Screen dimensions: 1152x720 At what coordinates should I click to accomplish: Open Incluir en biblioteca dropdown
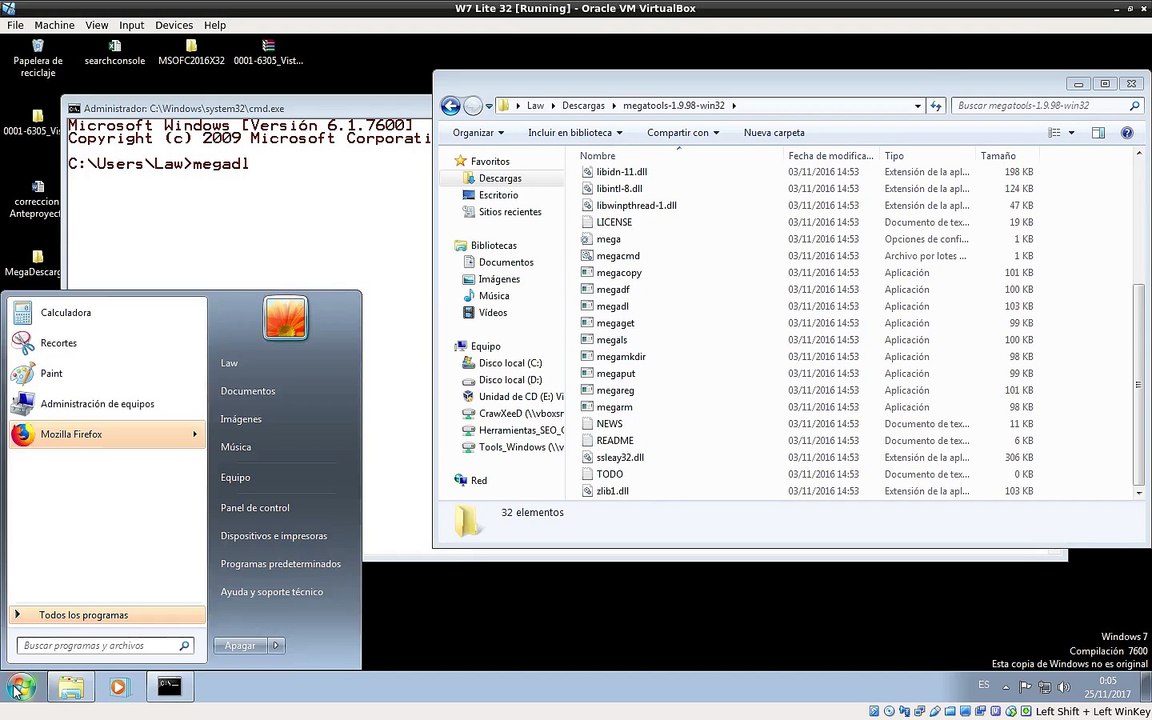(x=575, y=133)
